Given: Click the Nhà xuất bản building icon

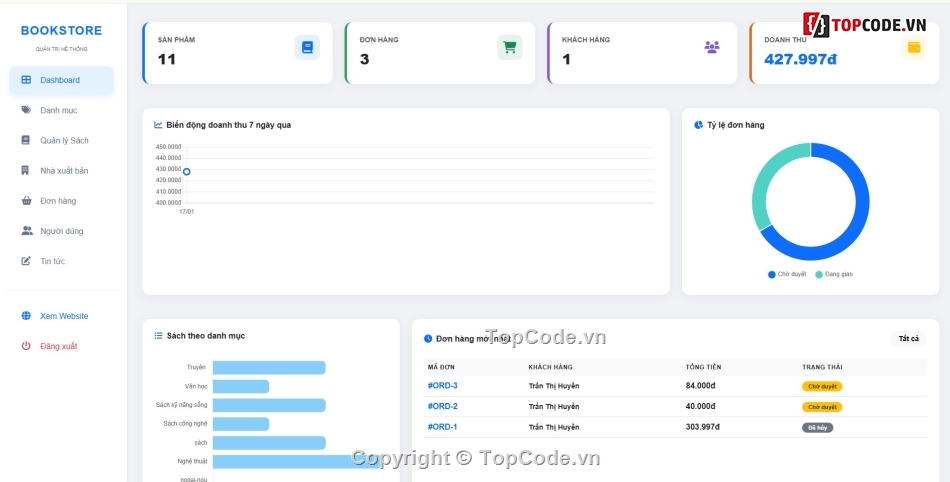Looking at the screenshot, I should 25,170.
